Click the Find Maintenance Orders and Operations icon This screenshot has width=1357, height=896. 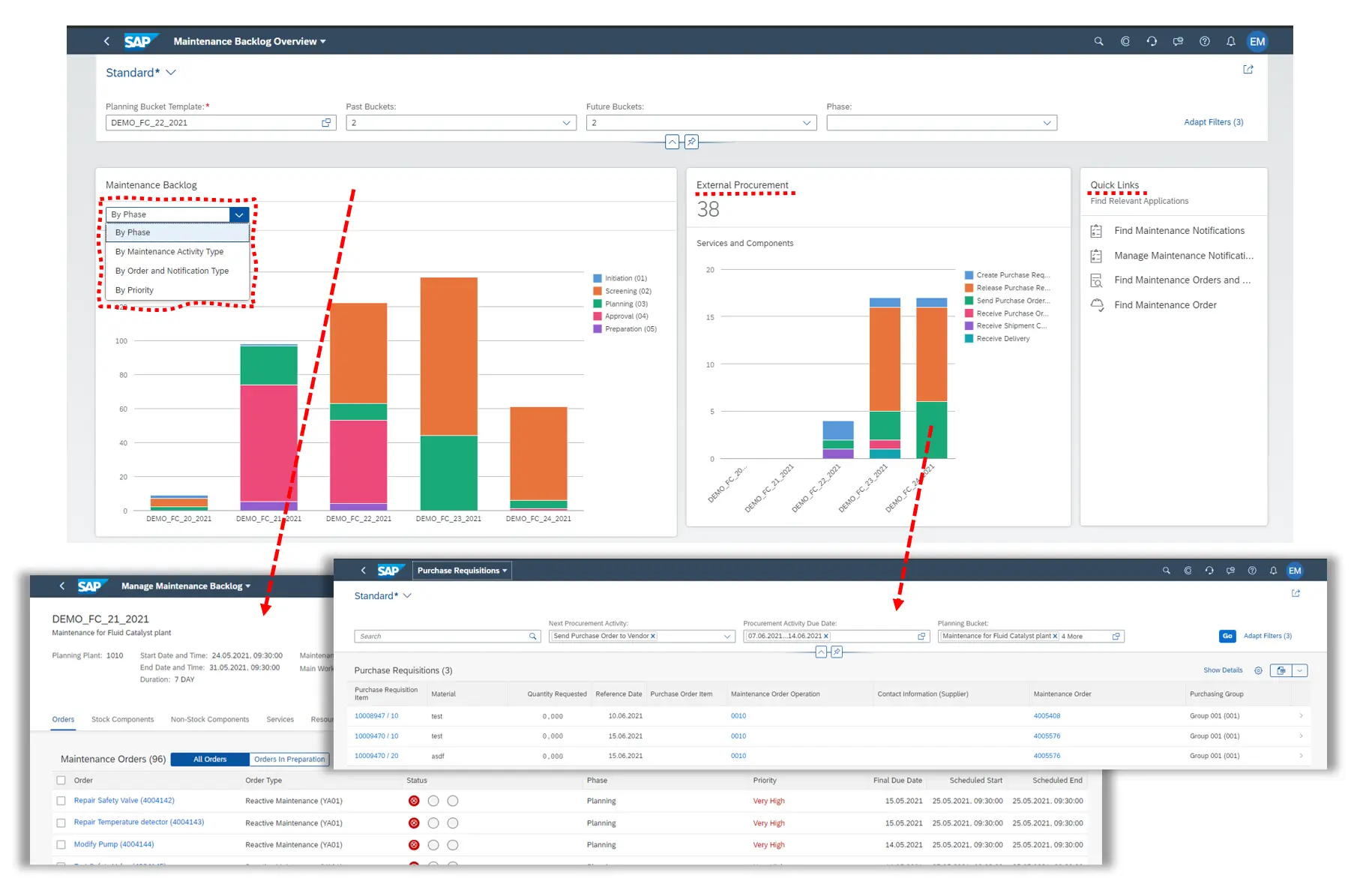pyautogui.click(x=1096, y=280)
